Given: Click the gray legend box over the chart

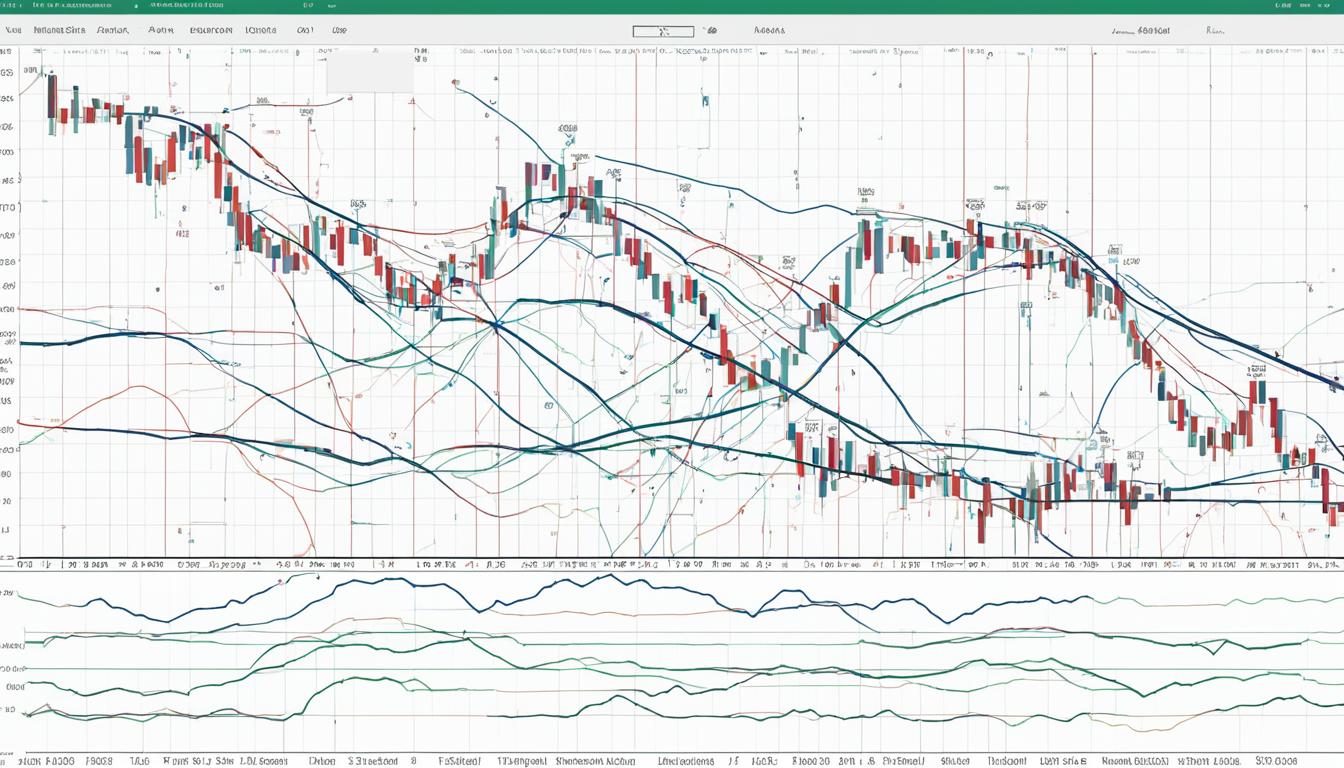Looking at the screenshot, I should tap(370, 70).
